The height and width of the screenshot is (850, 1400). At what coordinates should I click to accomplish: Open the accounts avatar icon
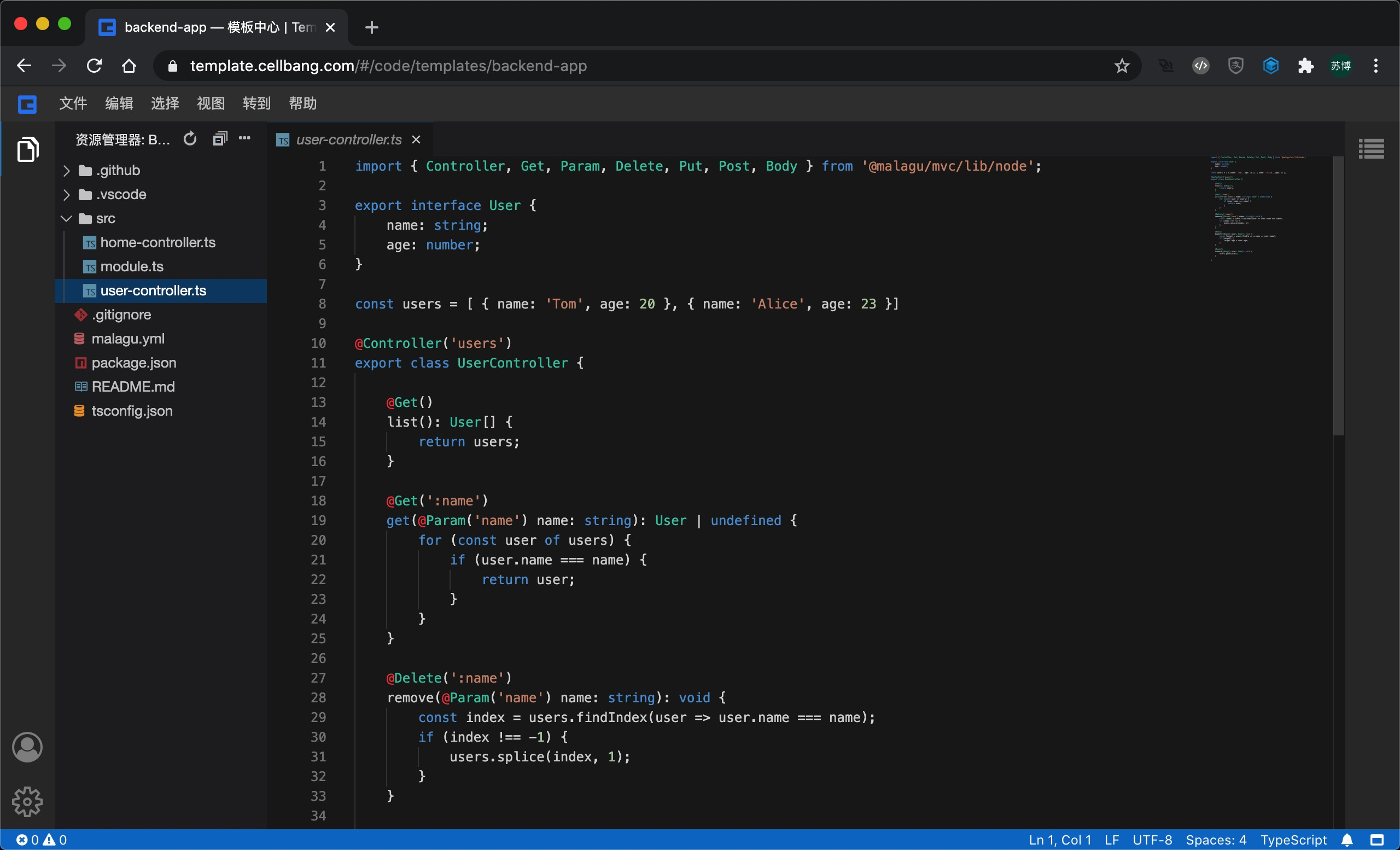pos(27,747)
